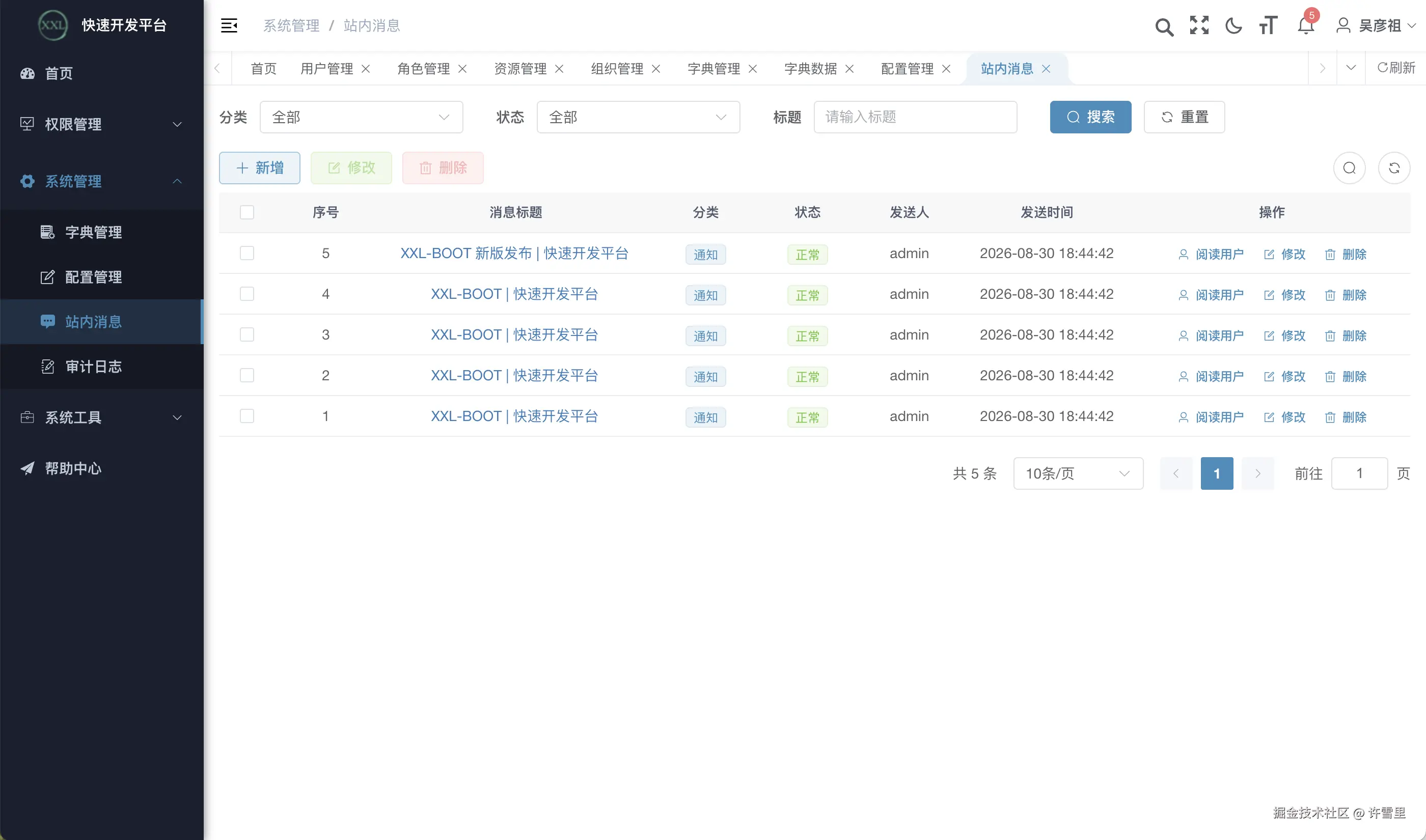Open 首页 in the sidebar
Image resolution: width=1426 pixels, height=840 pixels.
pyautogui.click(x=102, y=74)
